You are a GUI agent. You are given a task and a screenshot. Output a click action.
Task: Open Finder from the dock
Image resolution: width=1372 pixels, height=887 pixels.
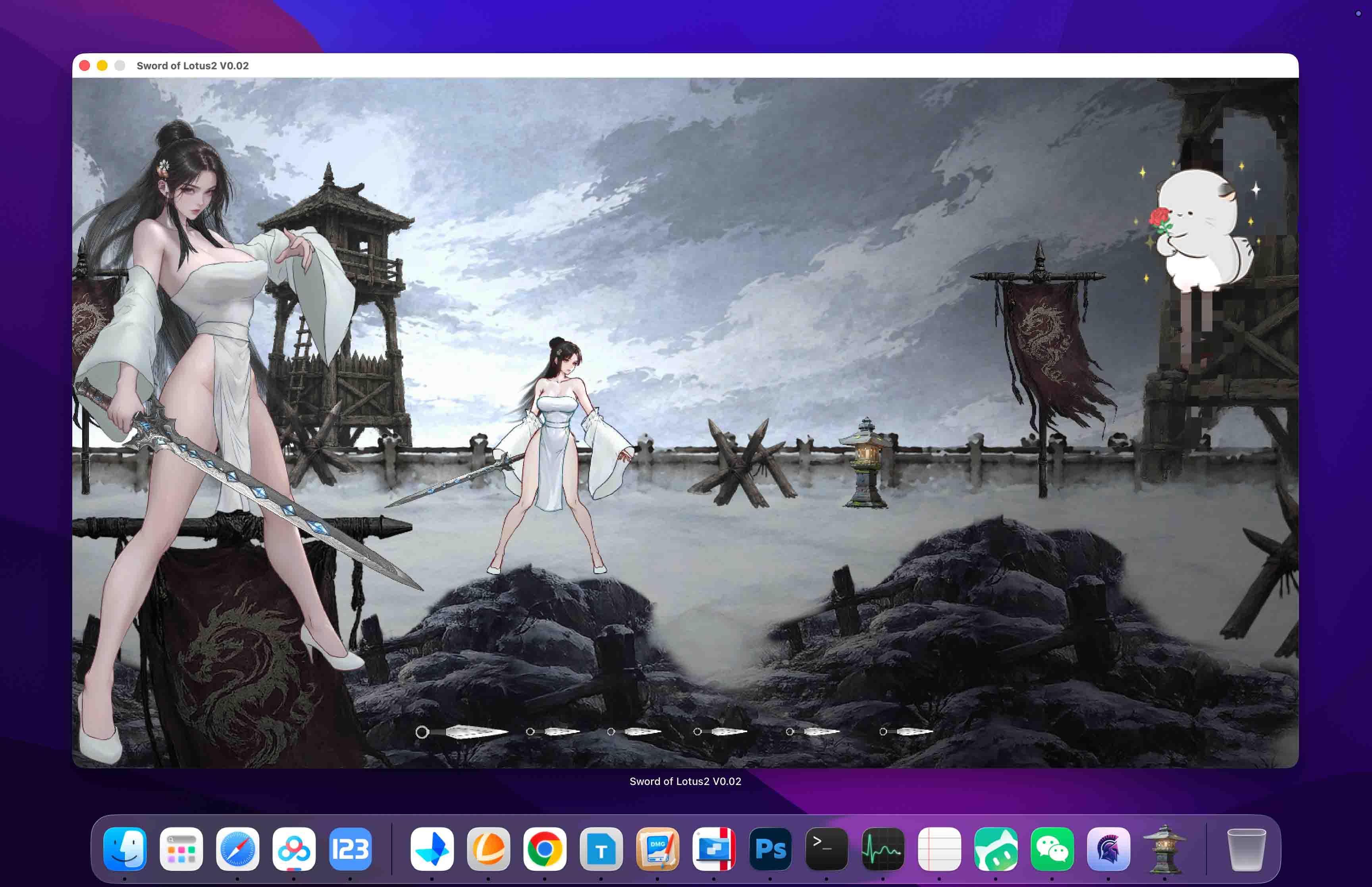pyautogui.click(x=125, y=849)
